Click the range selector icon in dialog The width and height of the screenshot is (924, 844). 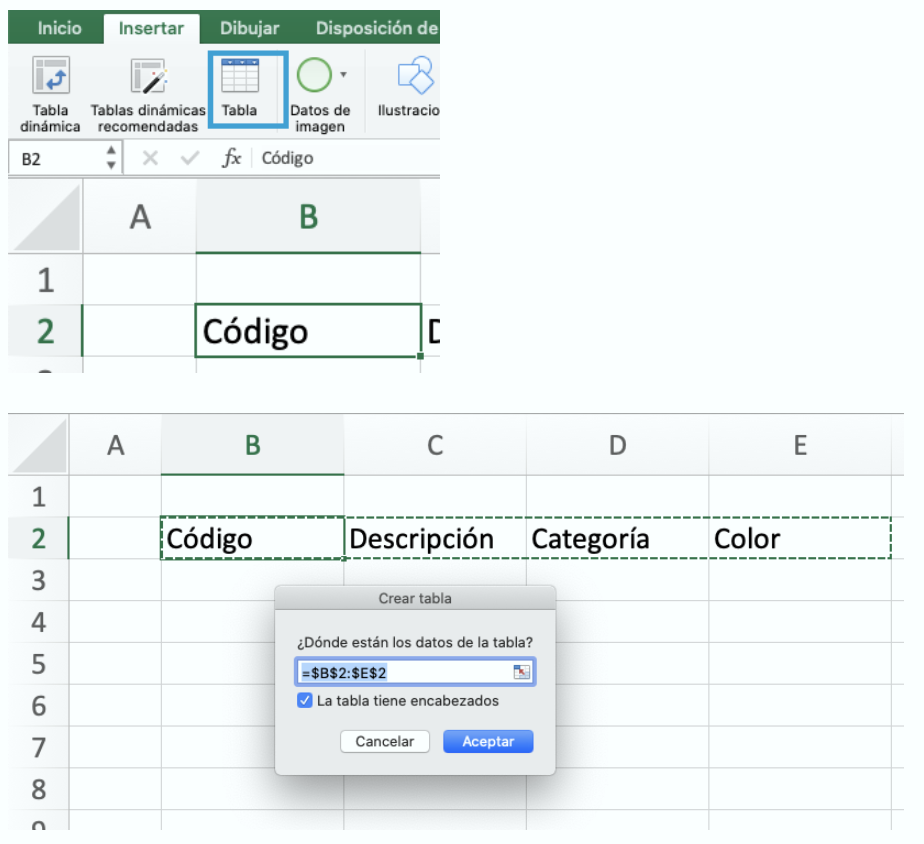pyautogui.click(x=521, y=673)
